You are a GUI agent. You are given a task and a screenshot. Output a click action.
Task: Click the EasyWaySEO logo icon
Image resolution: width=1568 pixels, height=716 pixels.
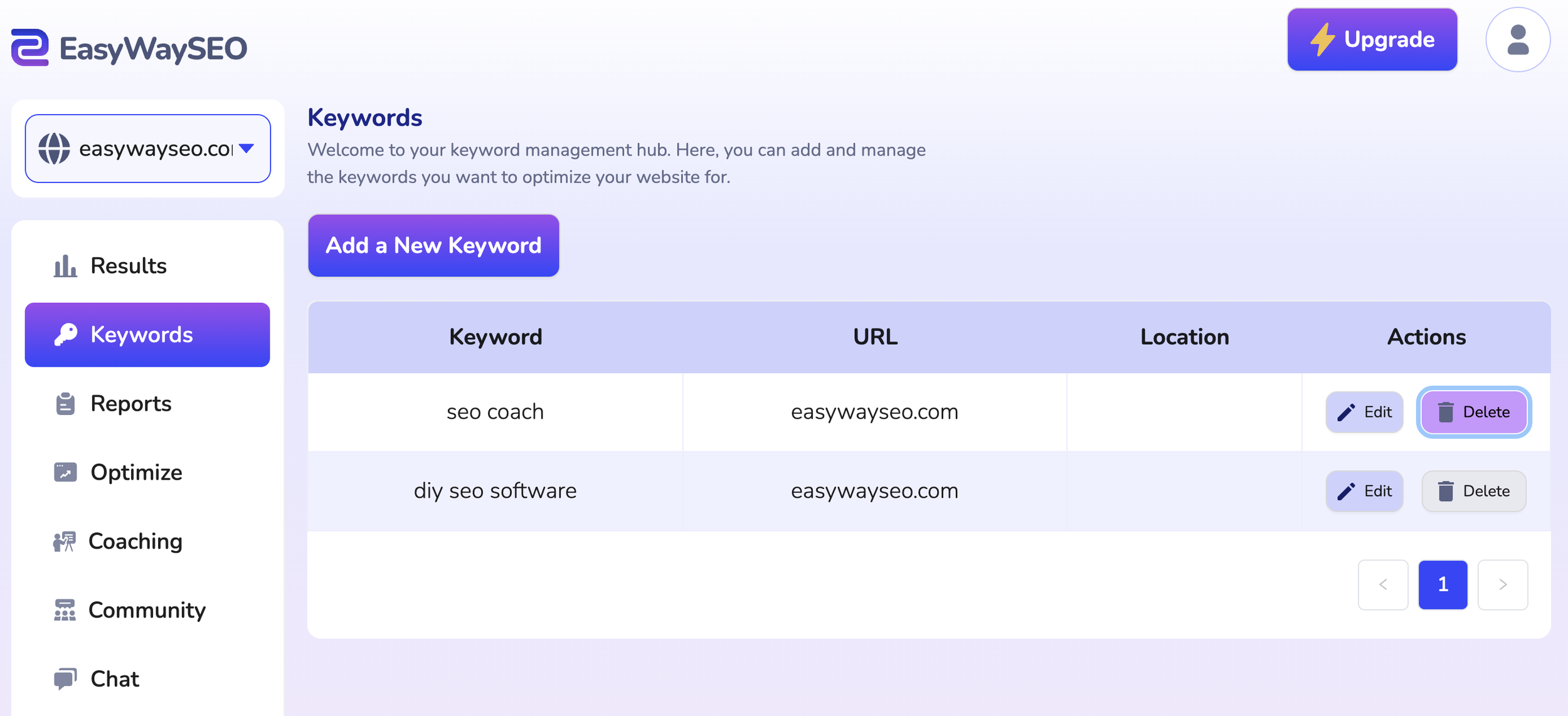(30, 47)
